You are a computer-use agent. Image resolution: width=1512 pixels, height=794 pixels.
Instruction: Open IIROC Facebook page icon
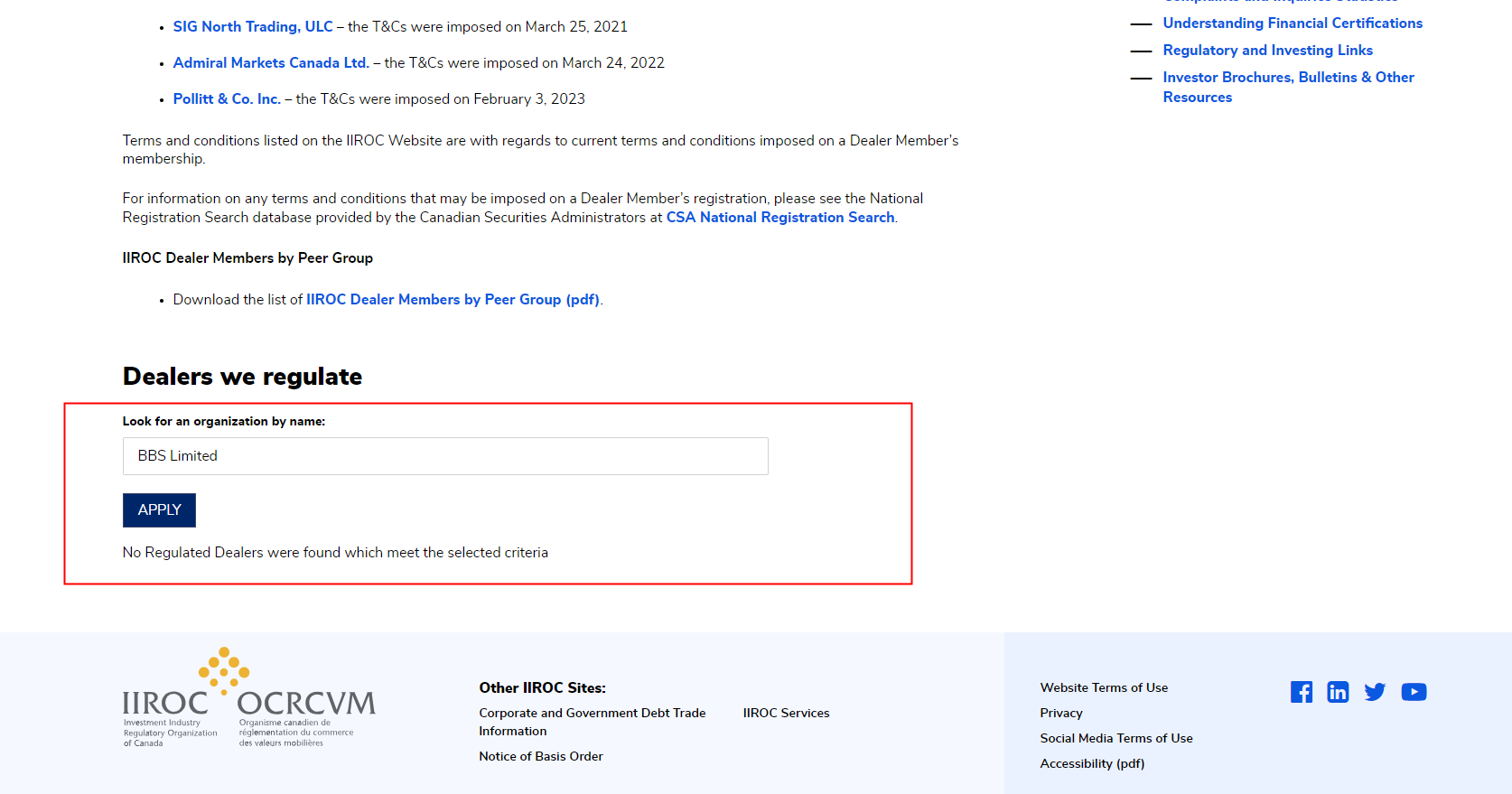pos(1302,692)
